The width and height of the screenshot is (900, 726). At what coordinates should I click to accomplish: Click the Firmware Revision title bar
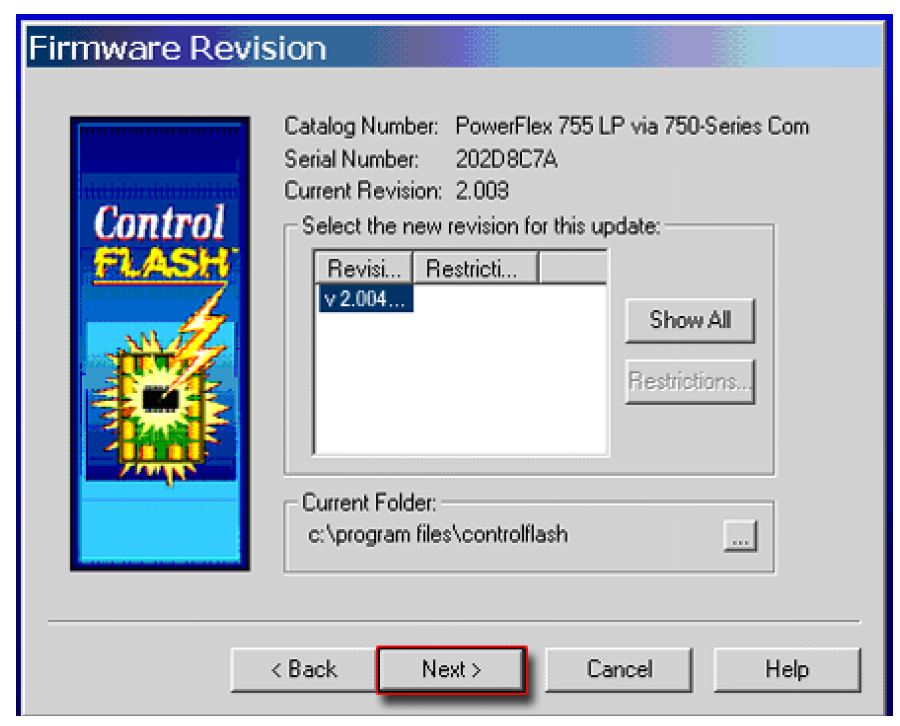(x=300, y=48)
